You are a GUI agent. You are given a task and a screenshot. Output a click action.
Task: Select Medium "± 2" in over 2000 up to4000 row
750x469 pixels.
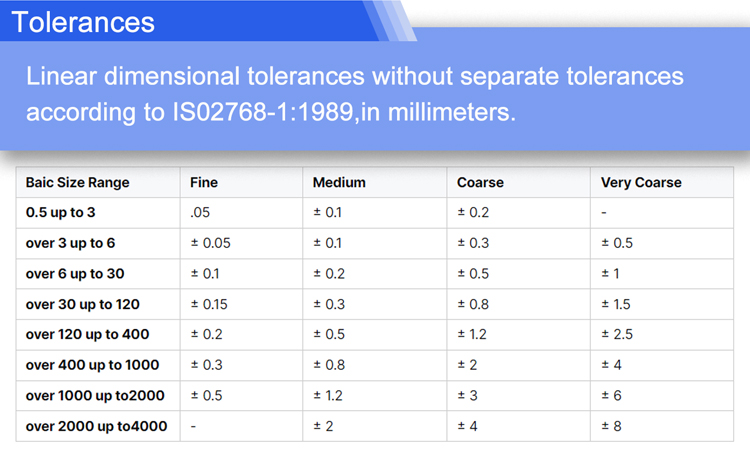[x=323, y=426]
